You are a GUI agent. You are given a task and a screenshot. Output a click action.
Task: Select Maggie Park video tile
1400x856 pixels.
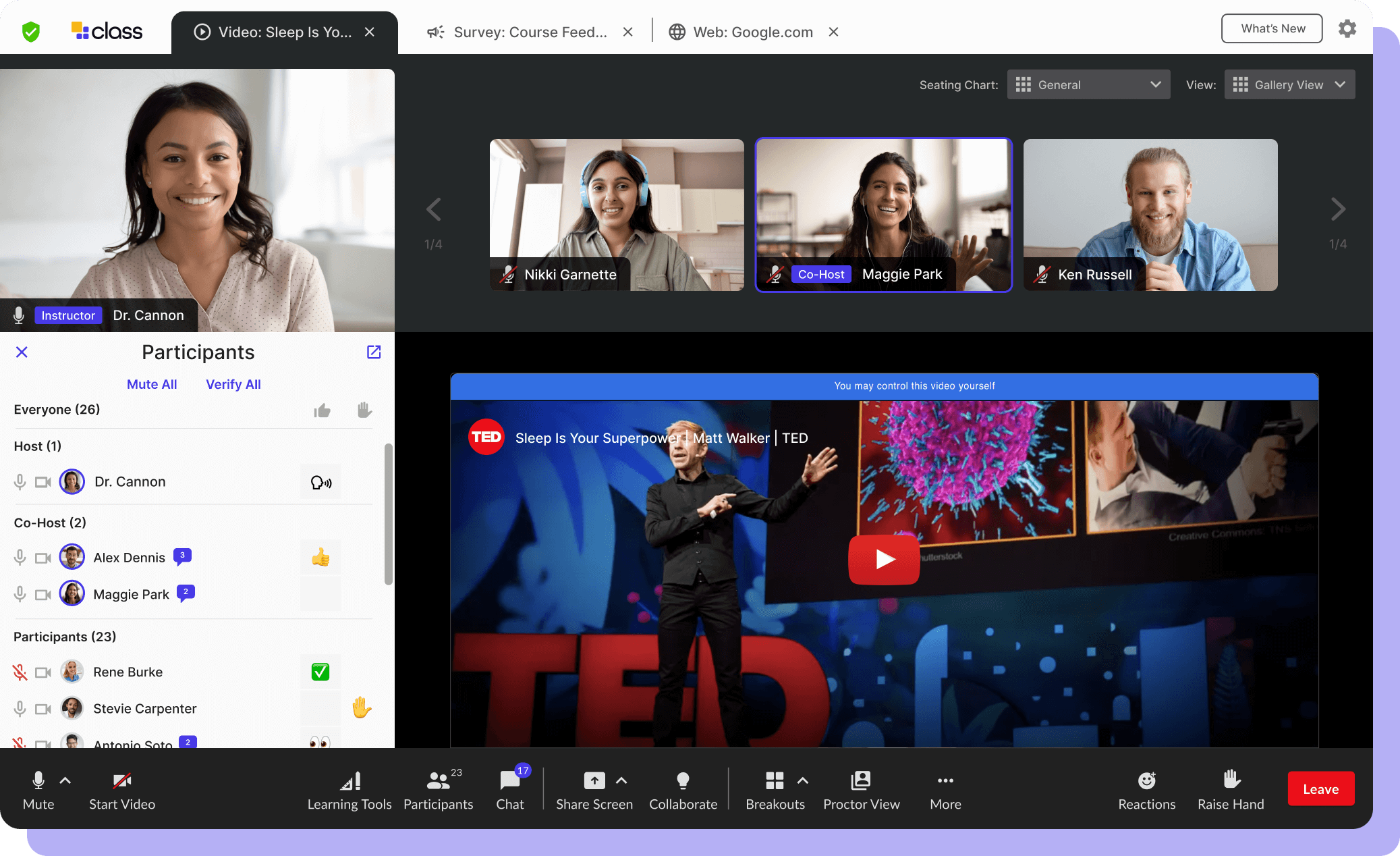(x=884, y=215)
